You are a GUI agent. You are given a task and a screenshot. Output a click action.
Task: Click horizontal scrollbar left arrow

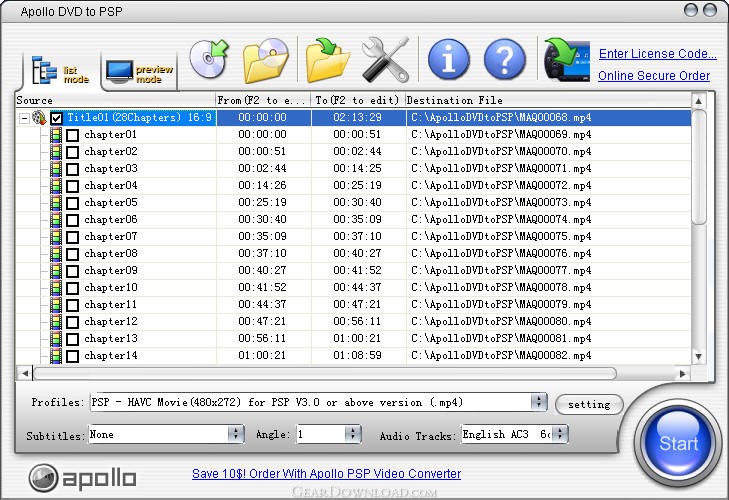(x=25, y=373)
